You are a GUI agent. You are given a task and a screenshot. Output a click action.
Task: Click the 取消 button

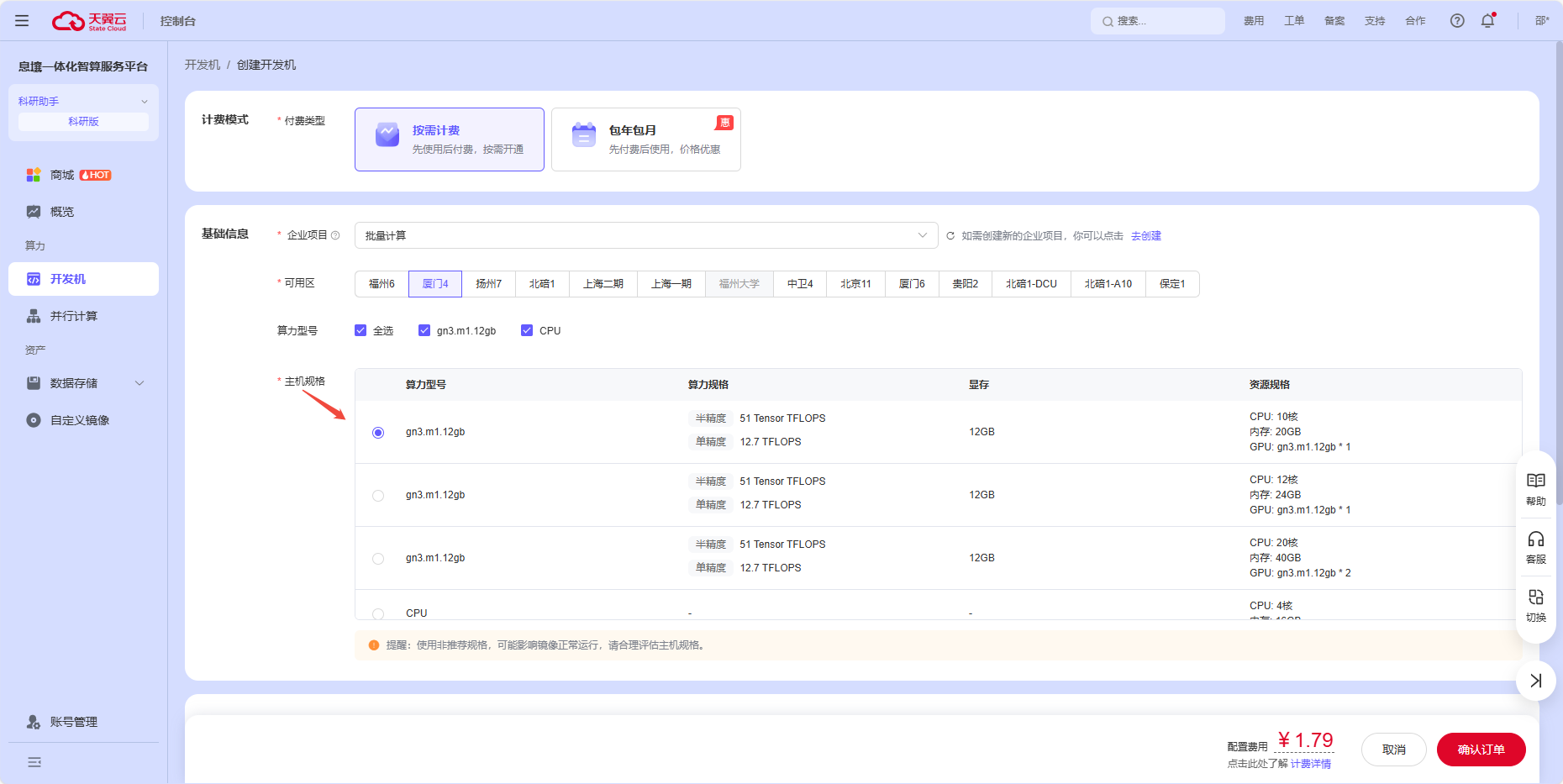[x=1393, y=750]
